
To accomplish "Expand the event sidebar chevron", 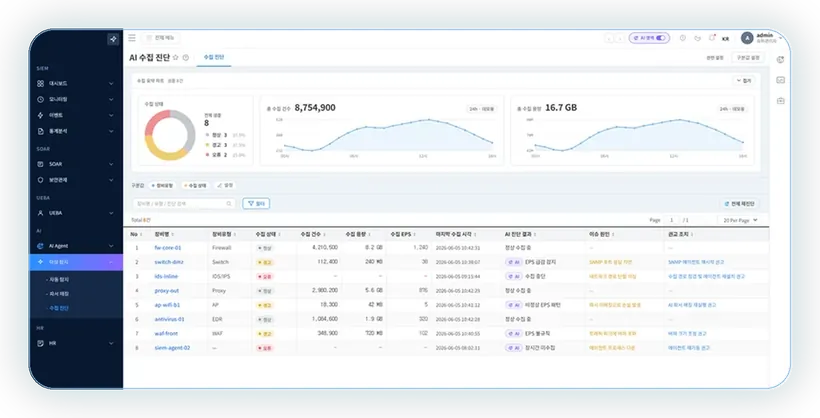I will point(111,115).
